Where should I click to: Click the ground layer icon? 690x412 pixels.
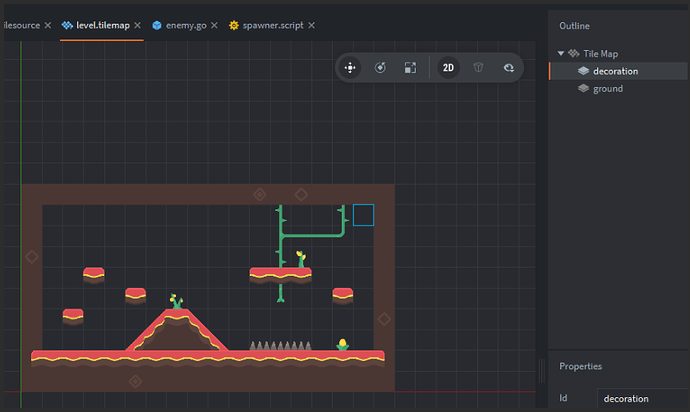click(x=584, y=88)
